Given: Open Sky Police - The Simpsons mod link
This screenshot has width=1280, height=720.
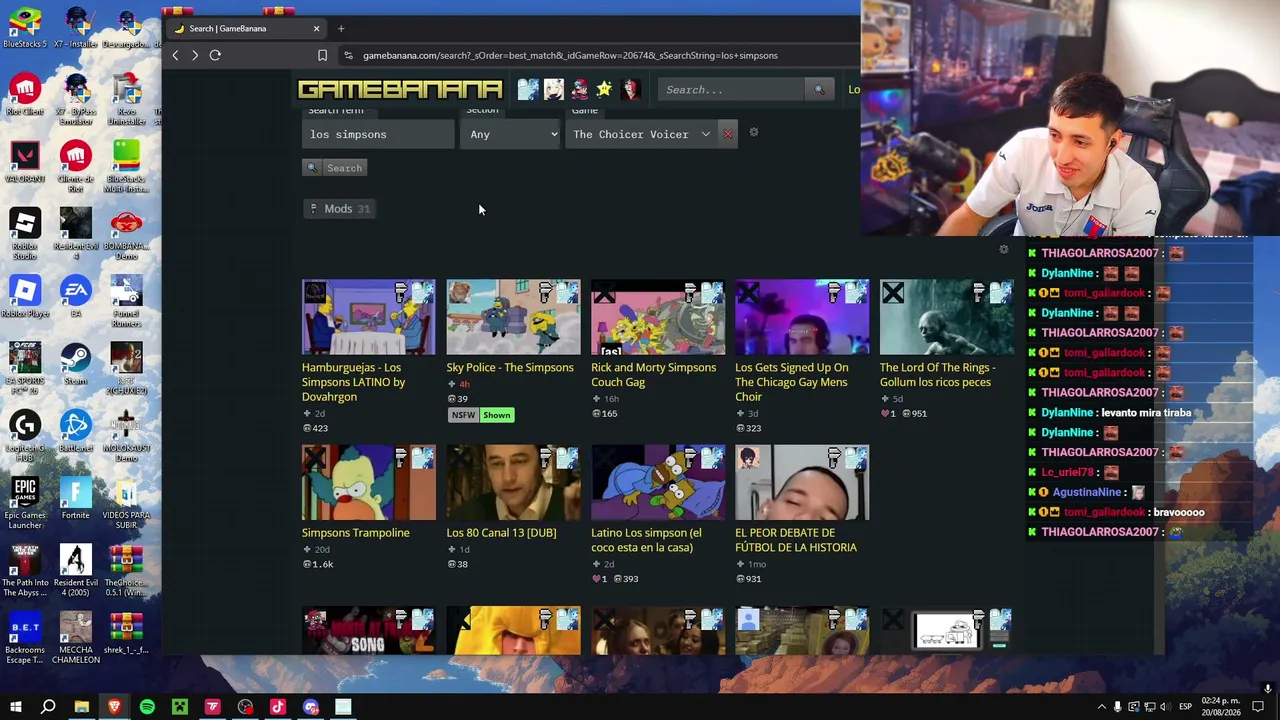Looking at the screenshot, I should coord(510,368).
